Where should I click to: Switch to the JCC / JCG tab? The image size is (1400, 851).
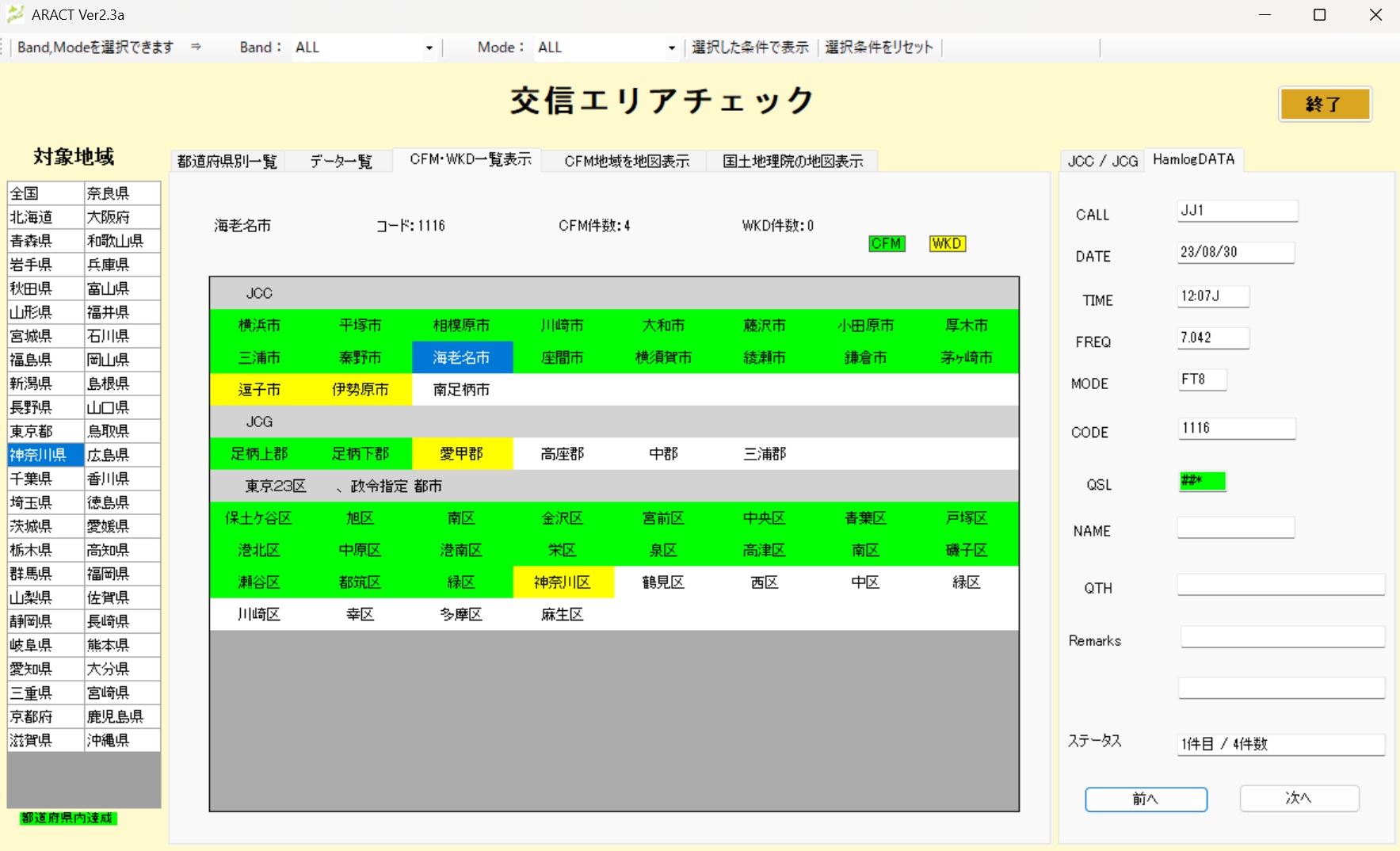[x=1102, y=161]
